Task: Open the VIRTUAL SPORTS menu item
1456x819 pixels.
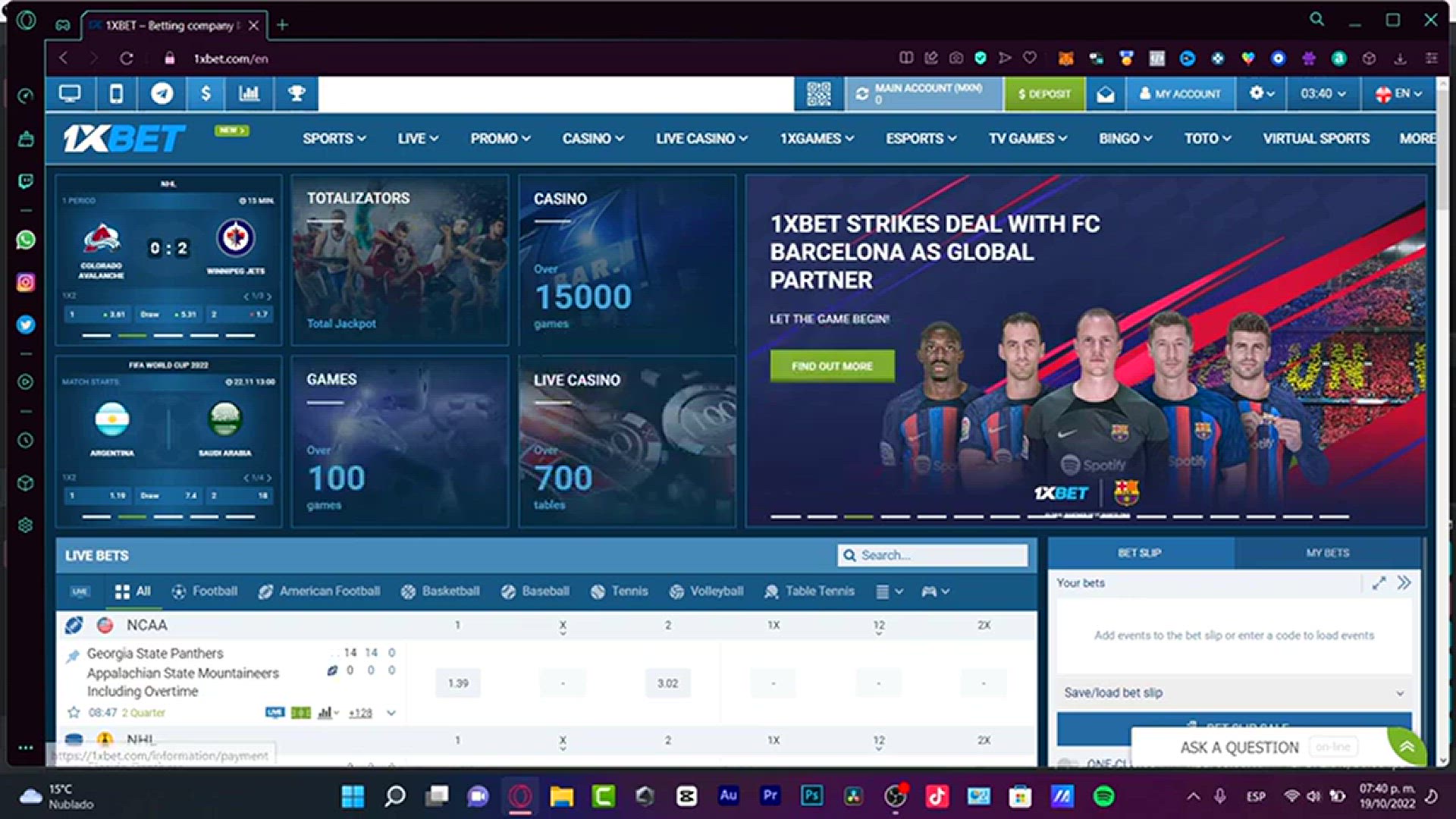Action: pos(1316,139)
